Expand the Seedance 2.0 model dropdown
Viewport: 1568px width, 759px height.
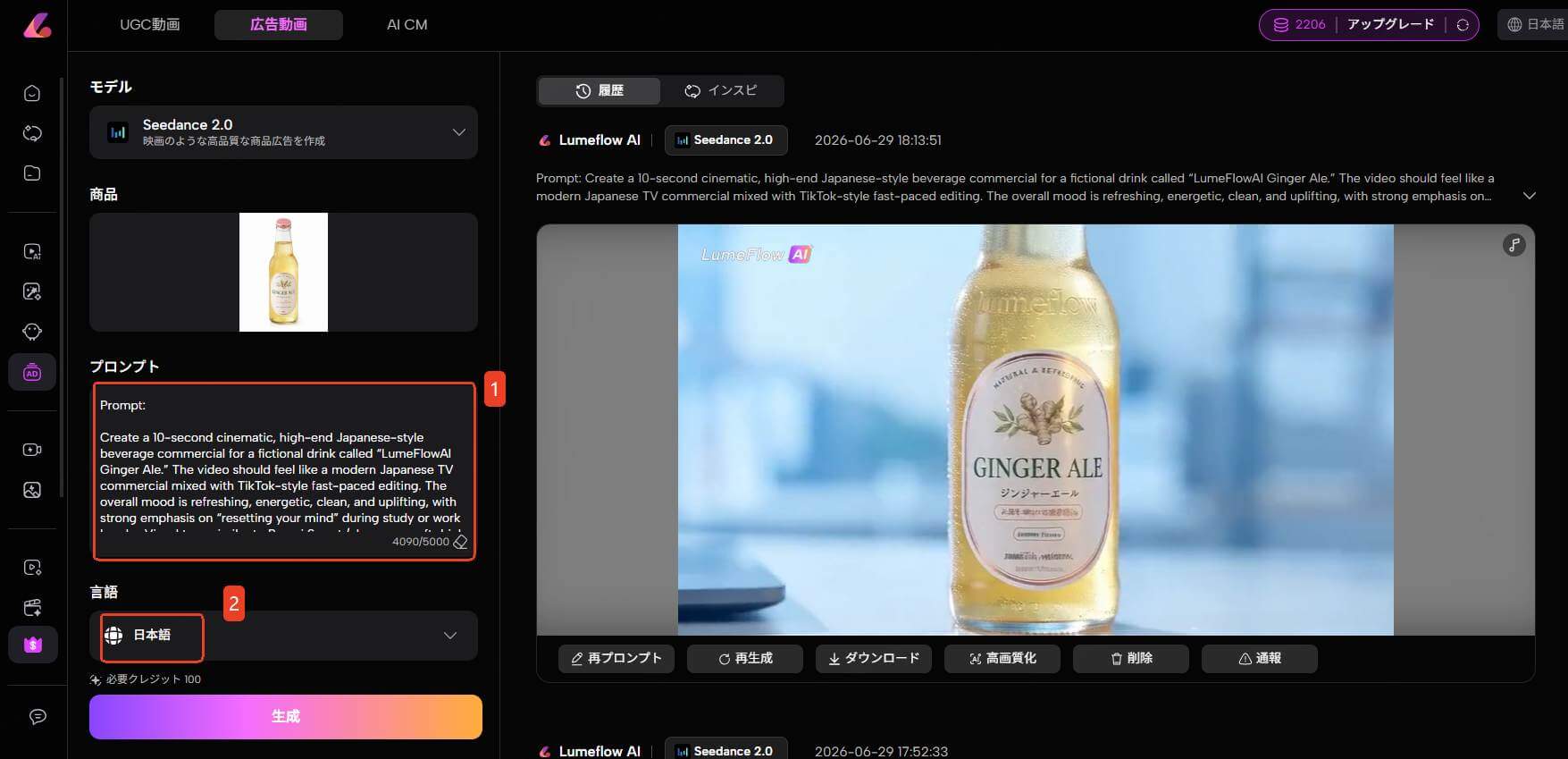point(283,132)
